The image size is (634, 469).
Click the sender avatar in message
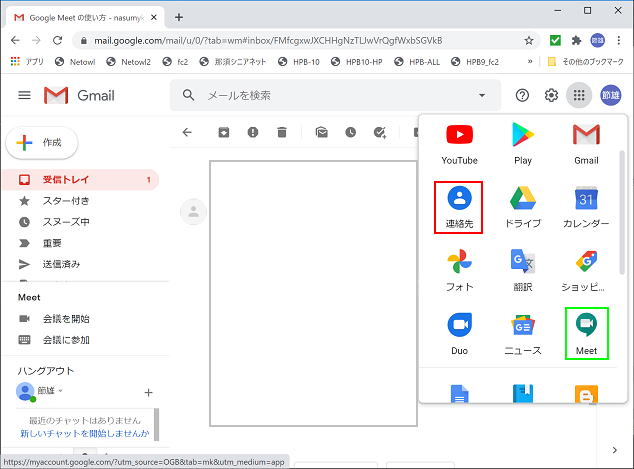[x=194, y=211]
